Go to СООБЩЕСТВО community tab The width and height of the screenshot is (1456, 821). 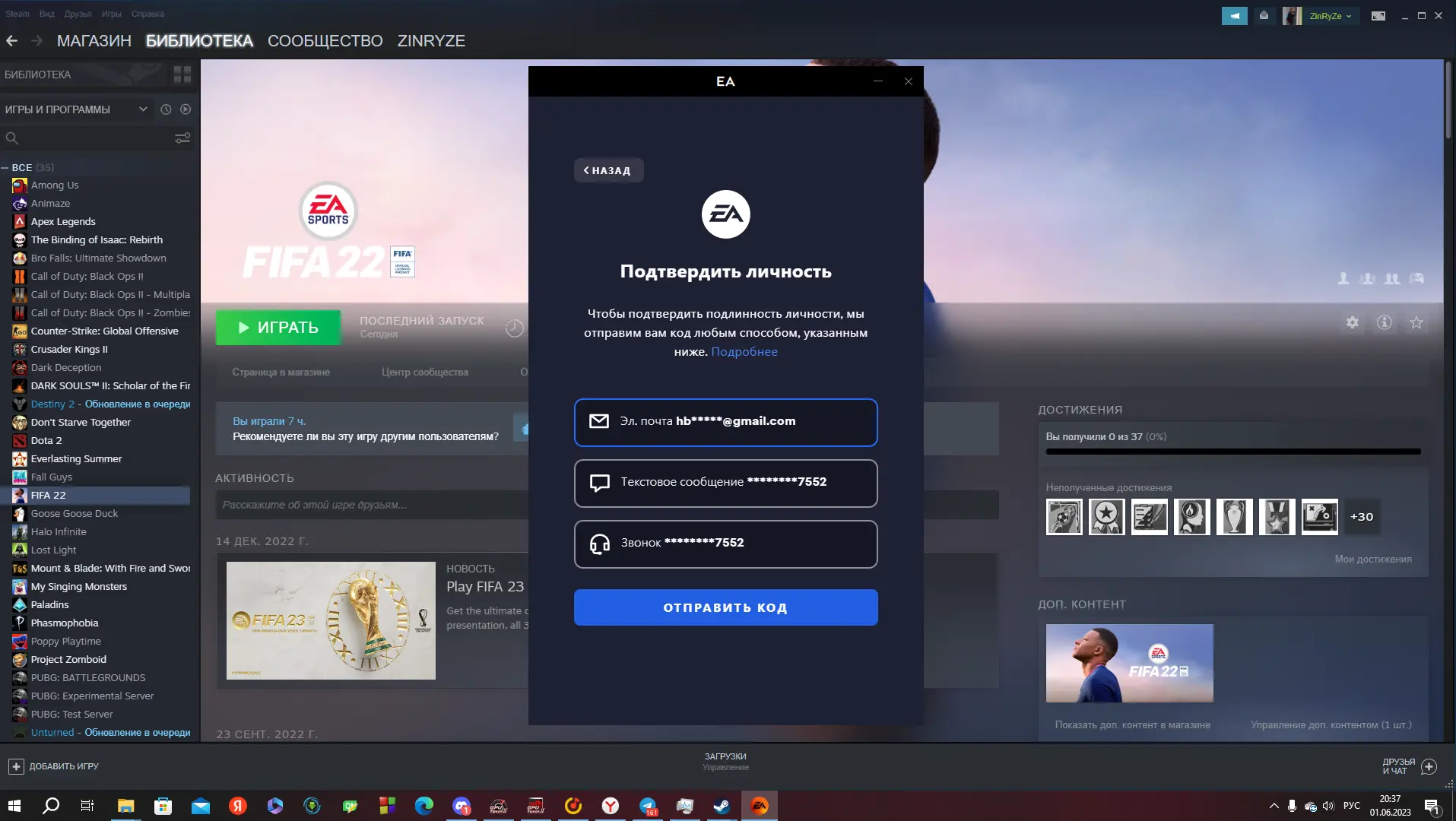(325, 41)
